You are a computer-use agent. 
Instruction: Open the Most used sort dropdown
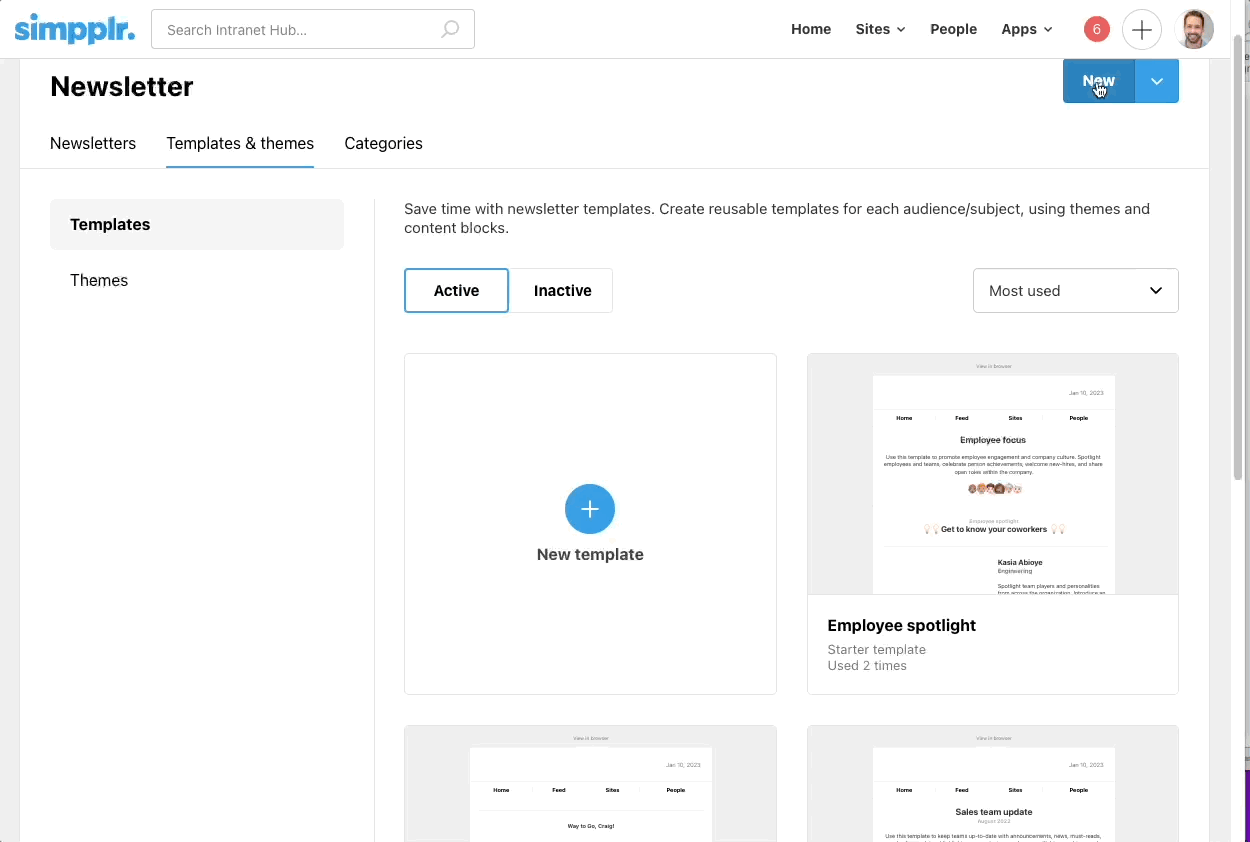tap(1075, 291)
